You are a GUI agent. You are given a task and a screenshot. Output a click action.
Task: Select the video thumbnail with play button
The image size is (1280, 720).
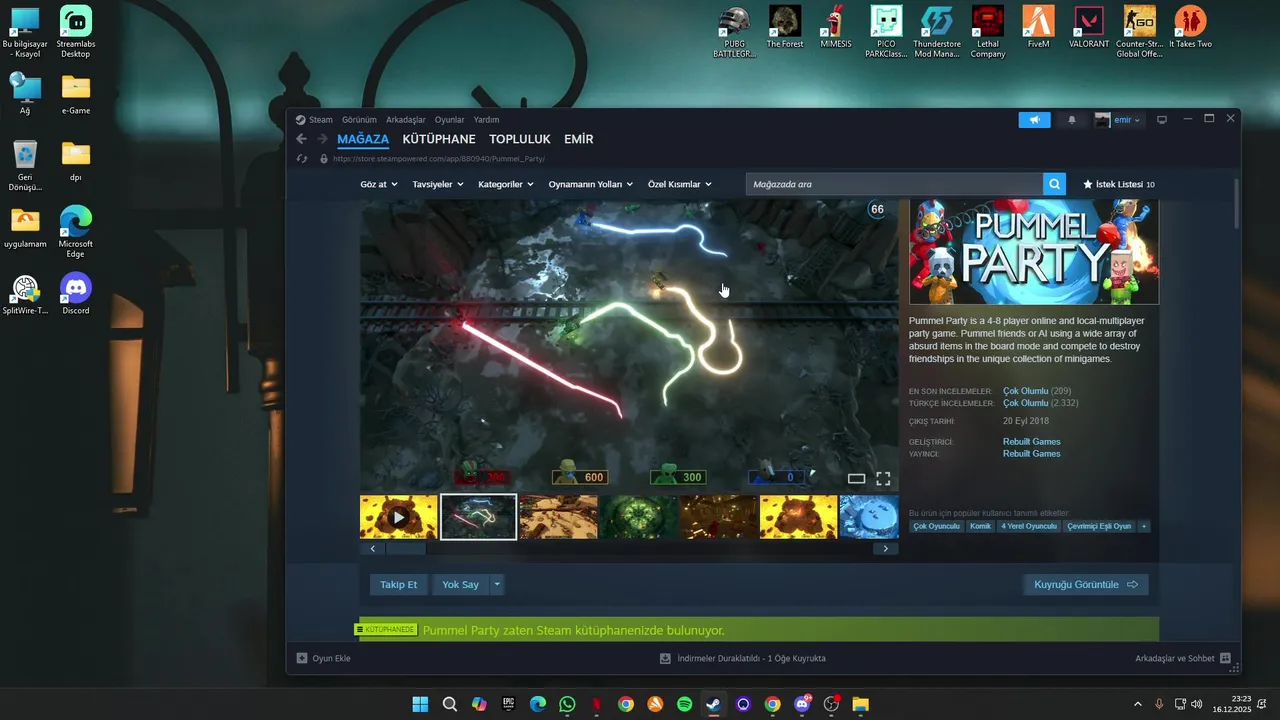[x=399, y=517]
